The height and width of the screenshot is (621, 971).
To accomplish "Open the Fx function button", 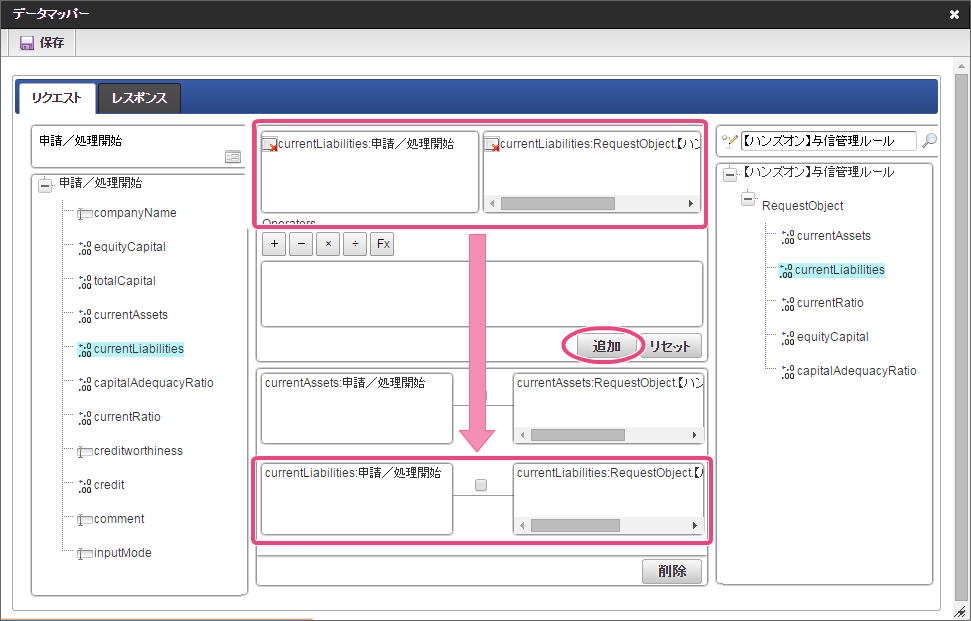I will click(382, 244).
